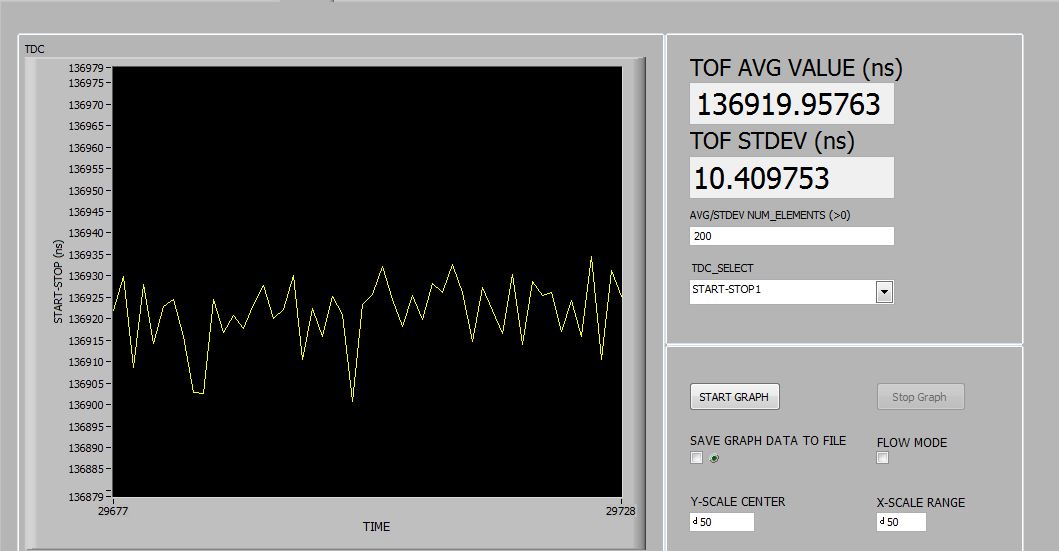Click the TOF AVG VALUE (ns) heading
This screenshot has height=551, width=1059.
click(x=796, y=68)
